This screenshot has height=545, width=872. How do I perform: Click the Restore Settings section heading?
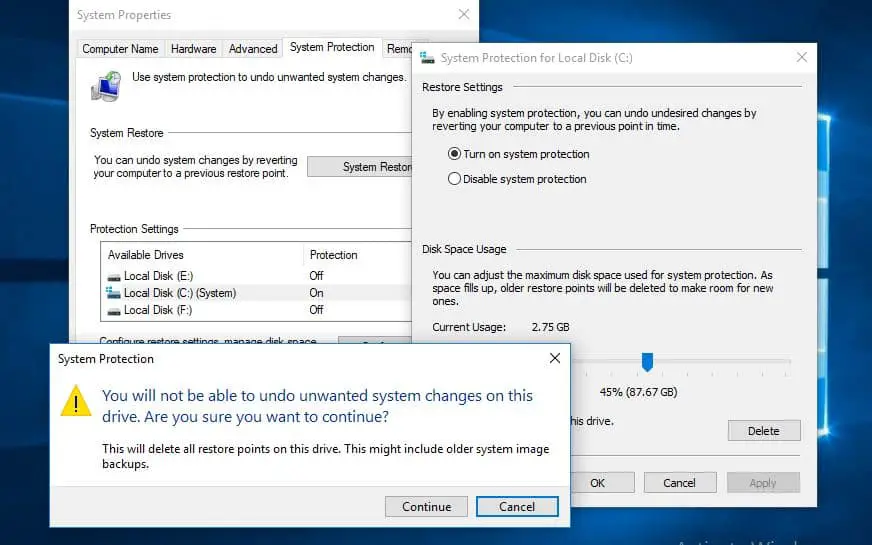[x=462, y=87]
